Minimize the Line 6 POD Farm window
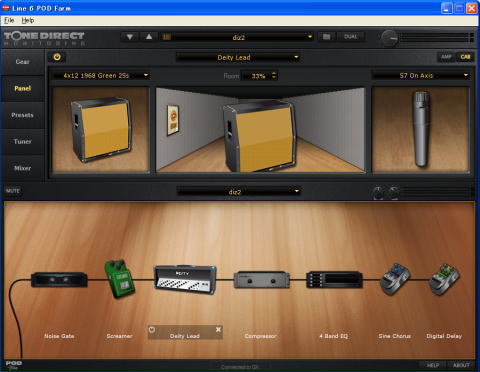The width and height of the screenshot is (480, 372). tap(447, 8)
